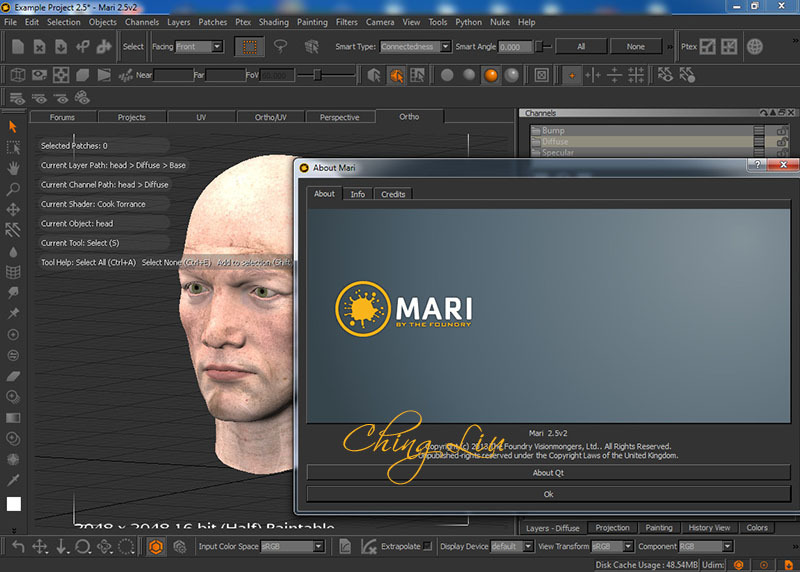
Task: Select the arrow Select tool in left toolbox
Action: pyautogui.click(x=13, y=126)
